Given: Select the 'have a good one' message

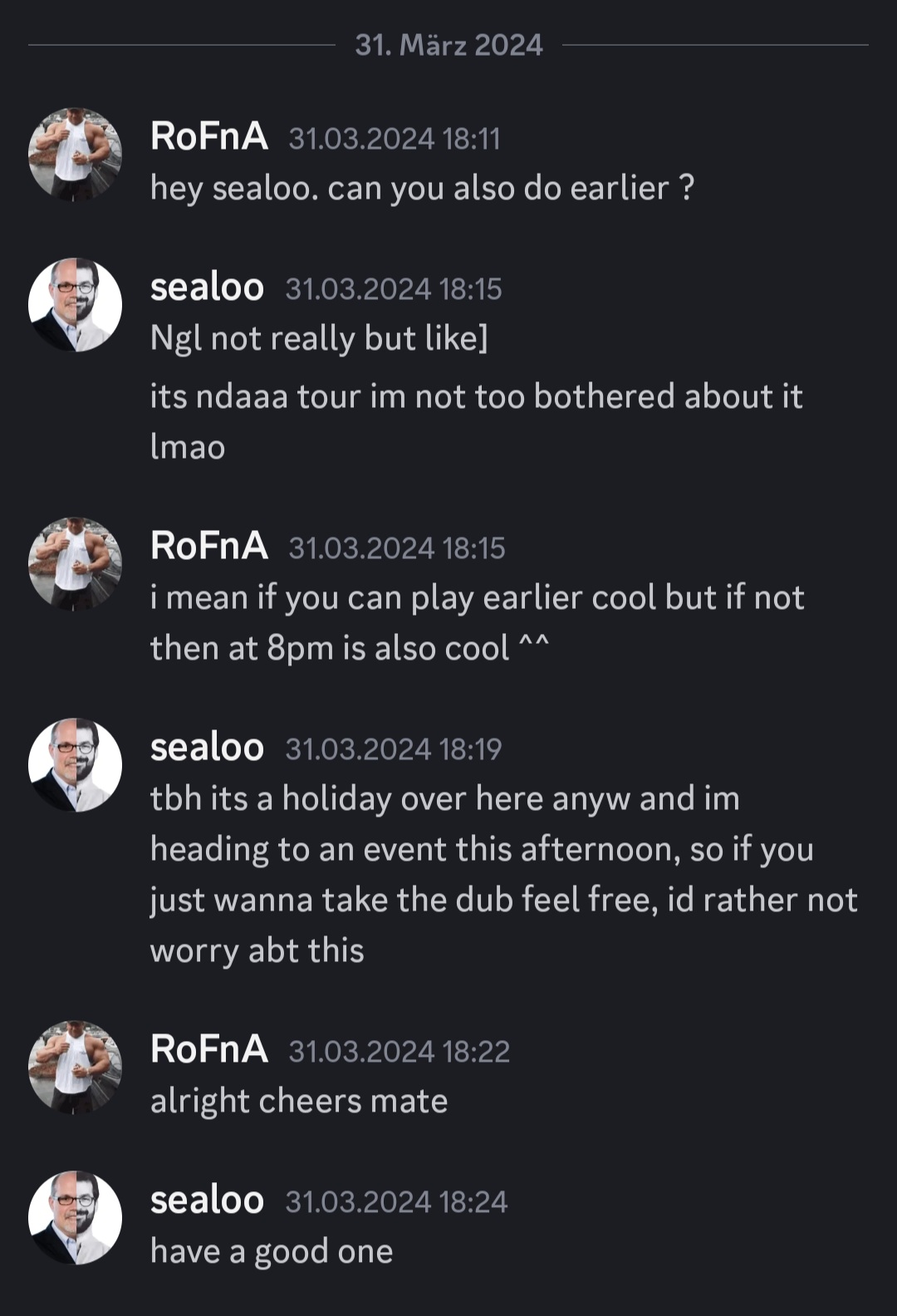Looking at the screenshot, I should coord(272,1252).
